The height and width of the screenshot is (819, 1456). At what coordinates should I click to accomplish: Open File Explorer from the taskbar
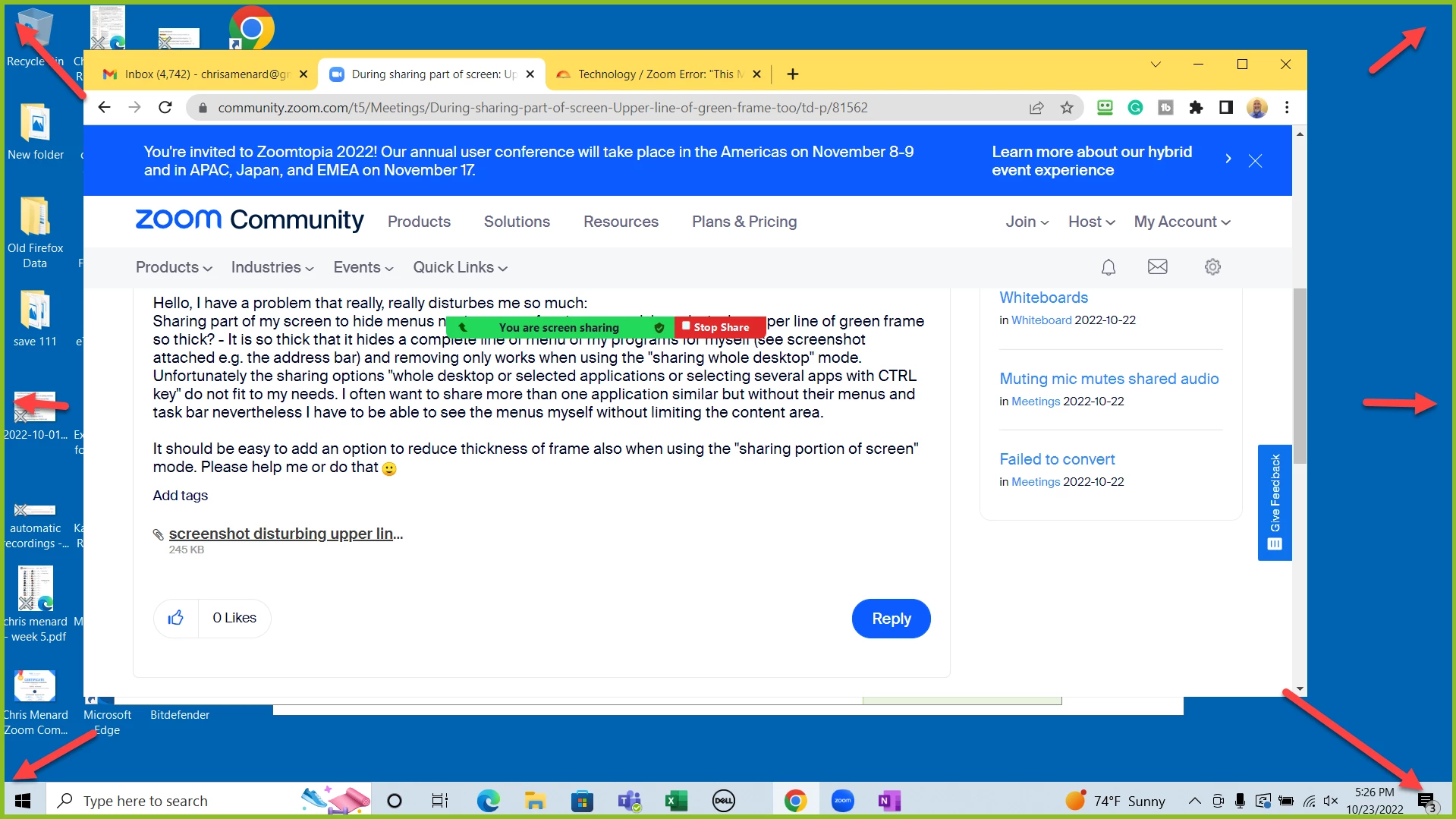point(535,801)
